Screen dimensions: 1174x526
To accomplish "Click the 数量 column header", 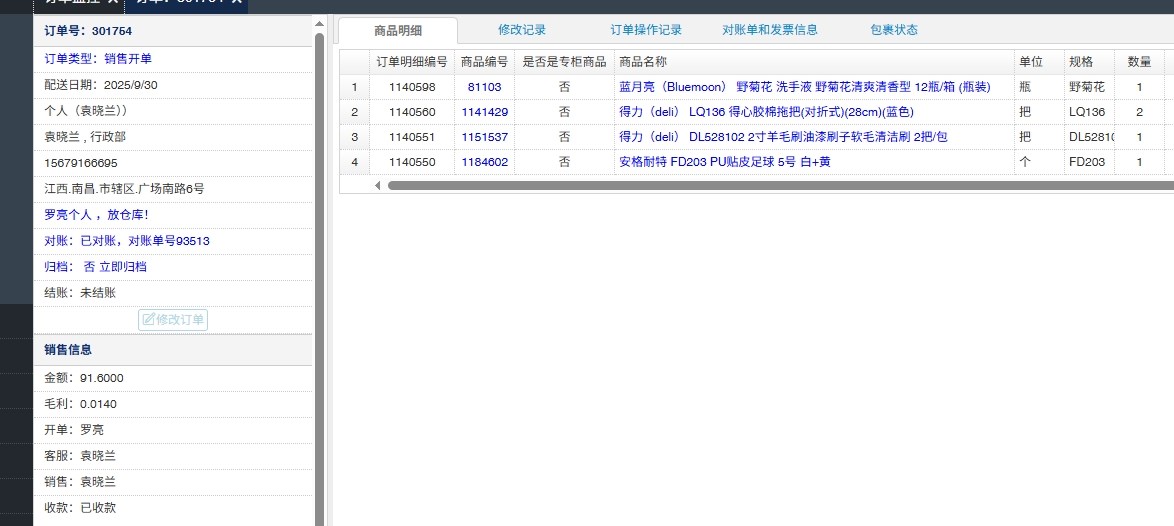I will (1139, 62).
